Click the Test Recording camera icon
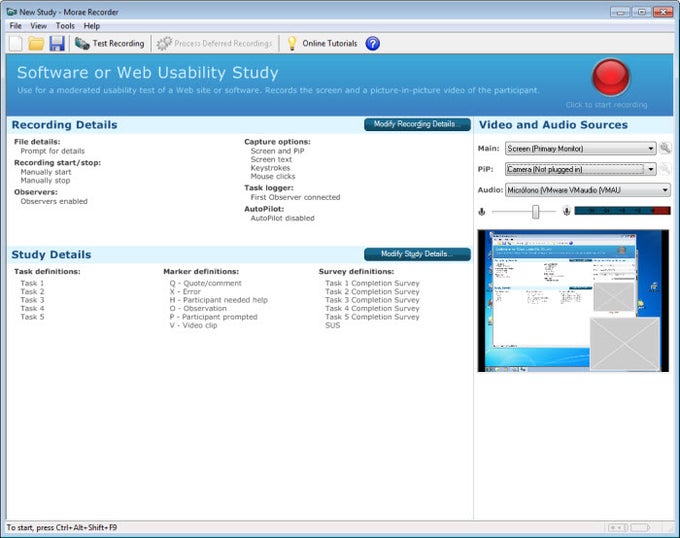This screenshot has width=680, height=538. [x=82, y=43]
